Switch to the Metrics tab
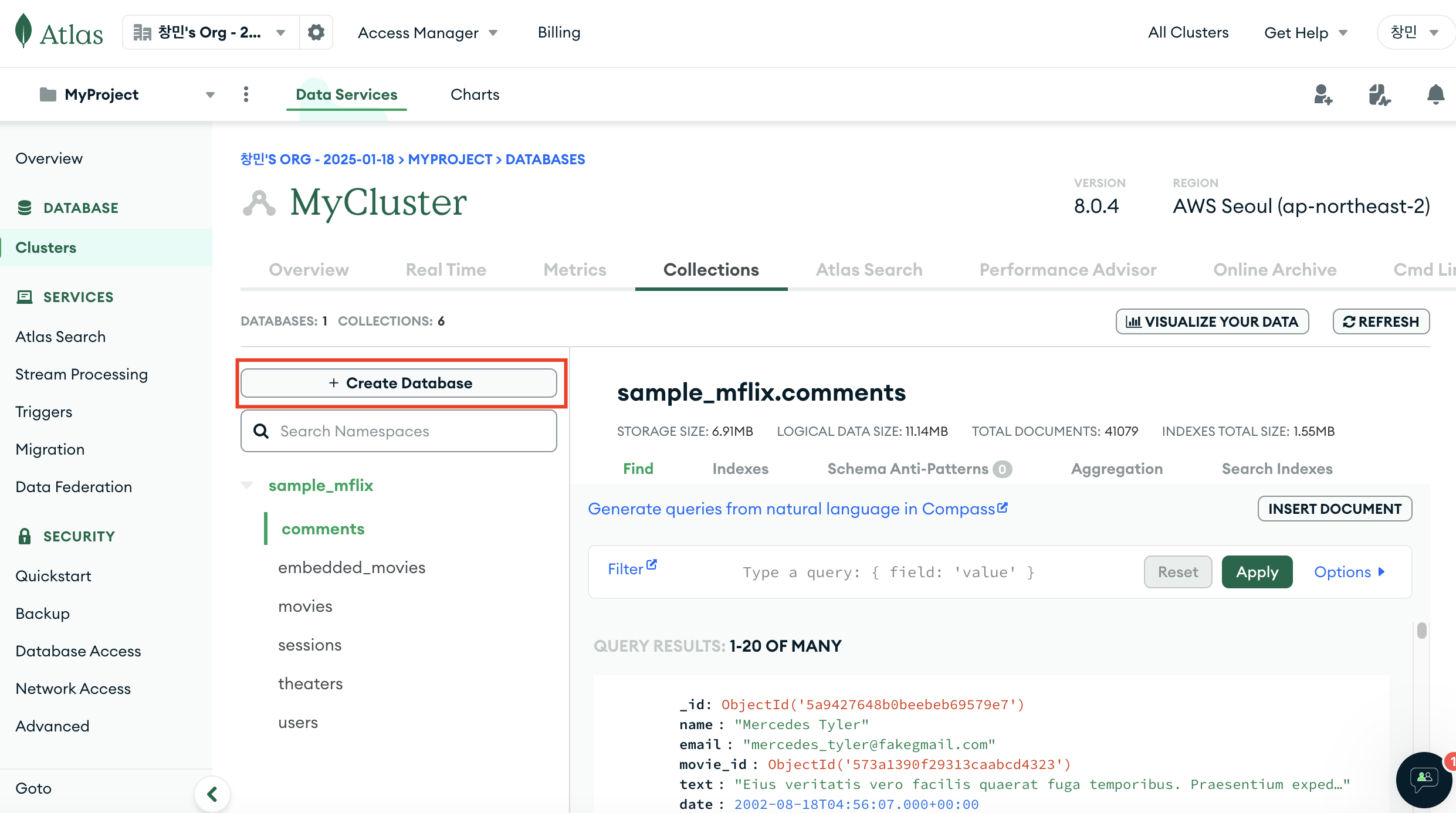Image resolution: width=1456 pixels, height=813 pixels. 574,270
